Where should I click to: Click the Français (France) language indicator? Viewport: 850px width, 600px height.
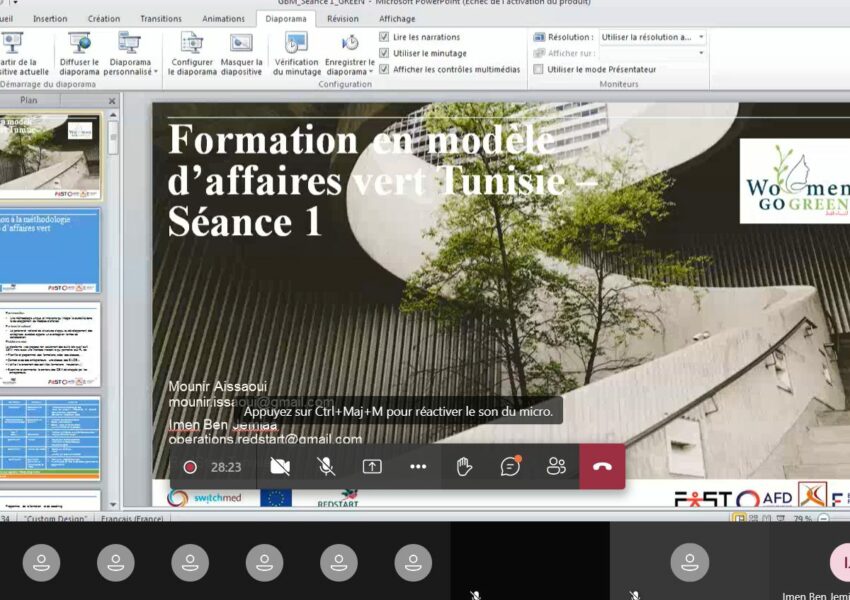click(132, 519)
